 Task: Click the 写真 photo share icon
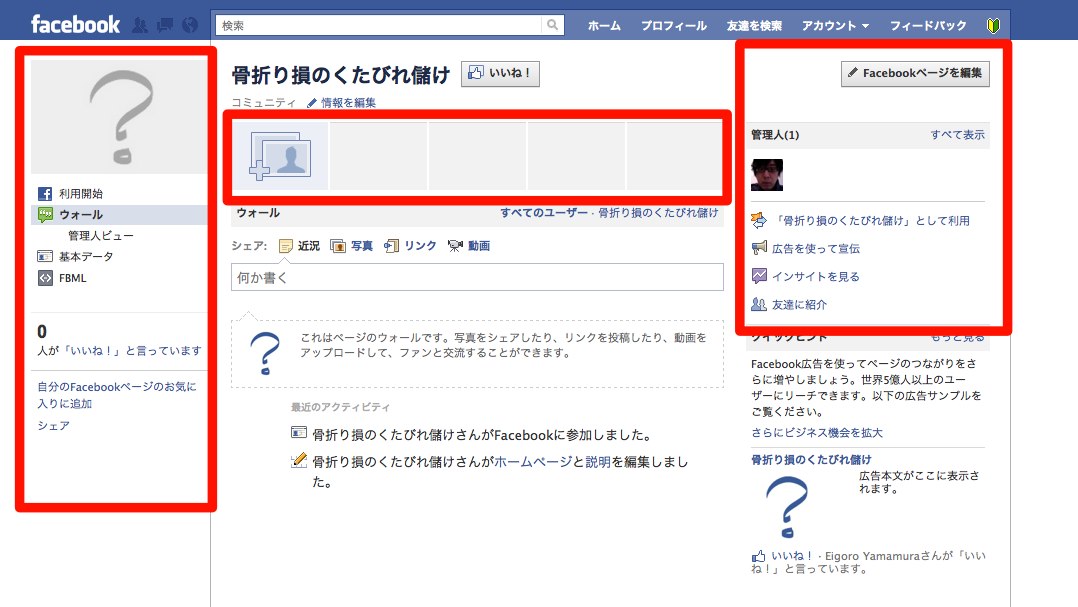coord(338,245)
